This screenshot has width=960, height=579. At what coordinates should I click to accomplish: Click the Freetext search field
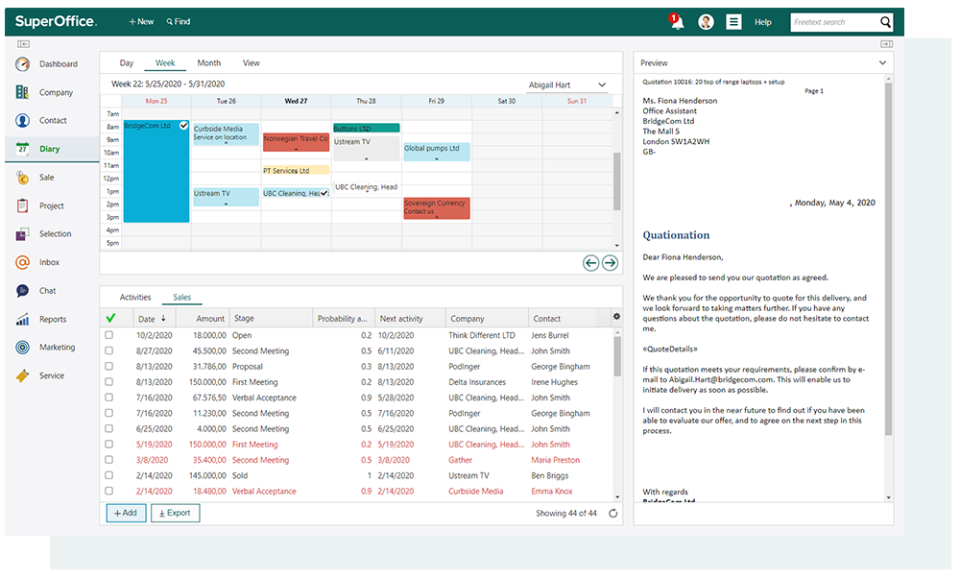(x=833, y=22)
